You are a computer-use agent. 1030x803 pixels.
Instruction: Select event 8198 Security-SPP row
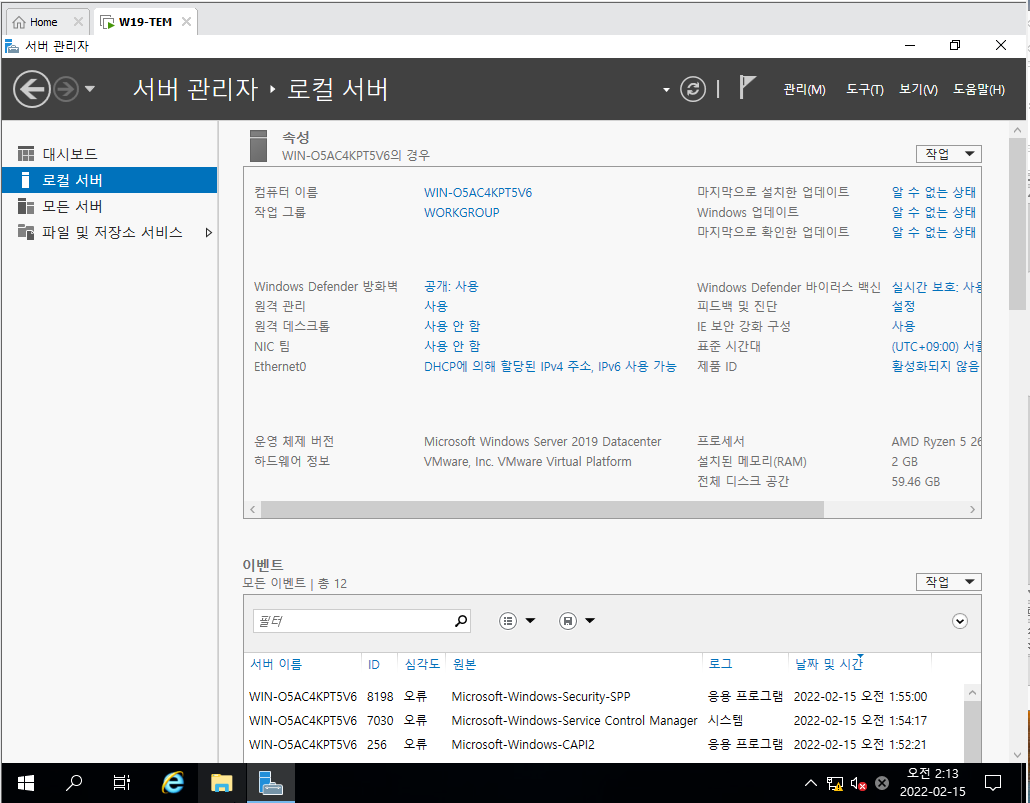(604, 697)
